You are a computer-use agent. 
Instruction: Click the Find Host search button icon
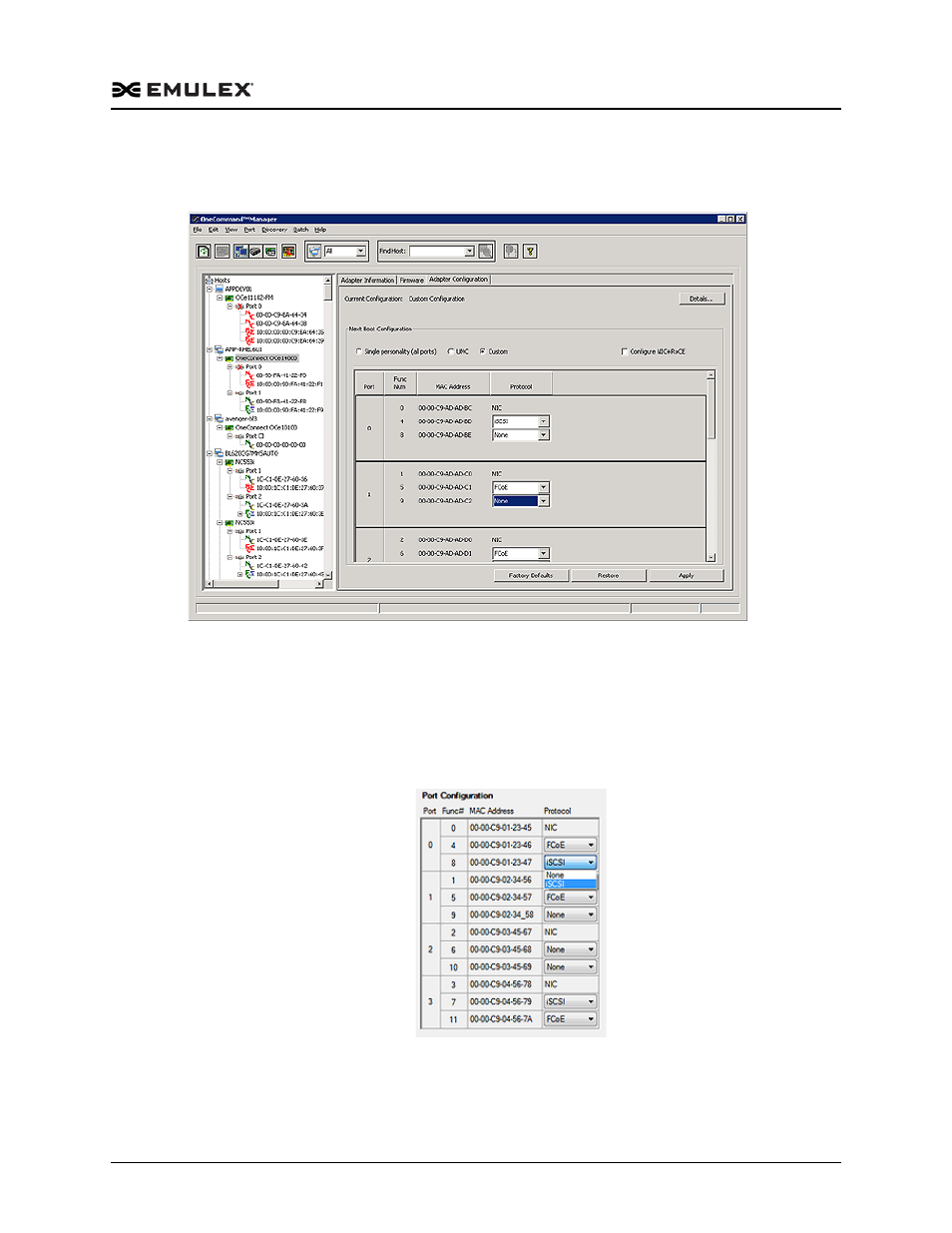coord(485,252)
